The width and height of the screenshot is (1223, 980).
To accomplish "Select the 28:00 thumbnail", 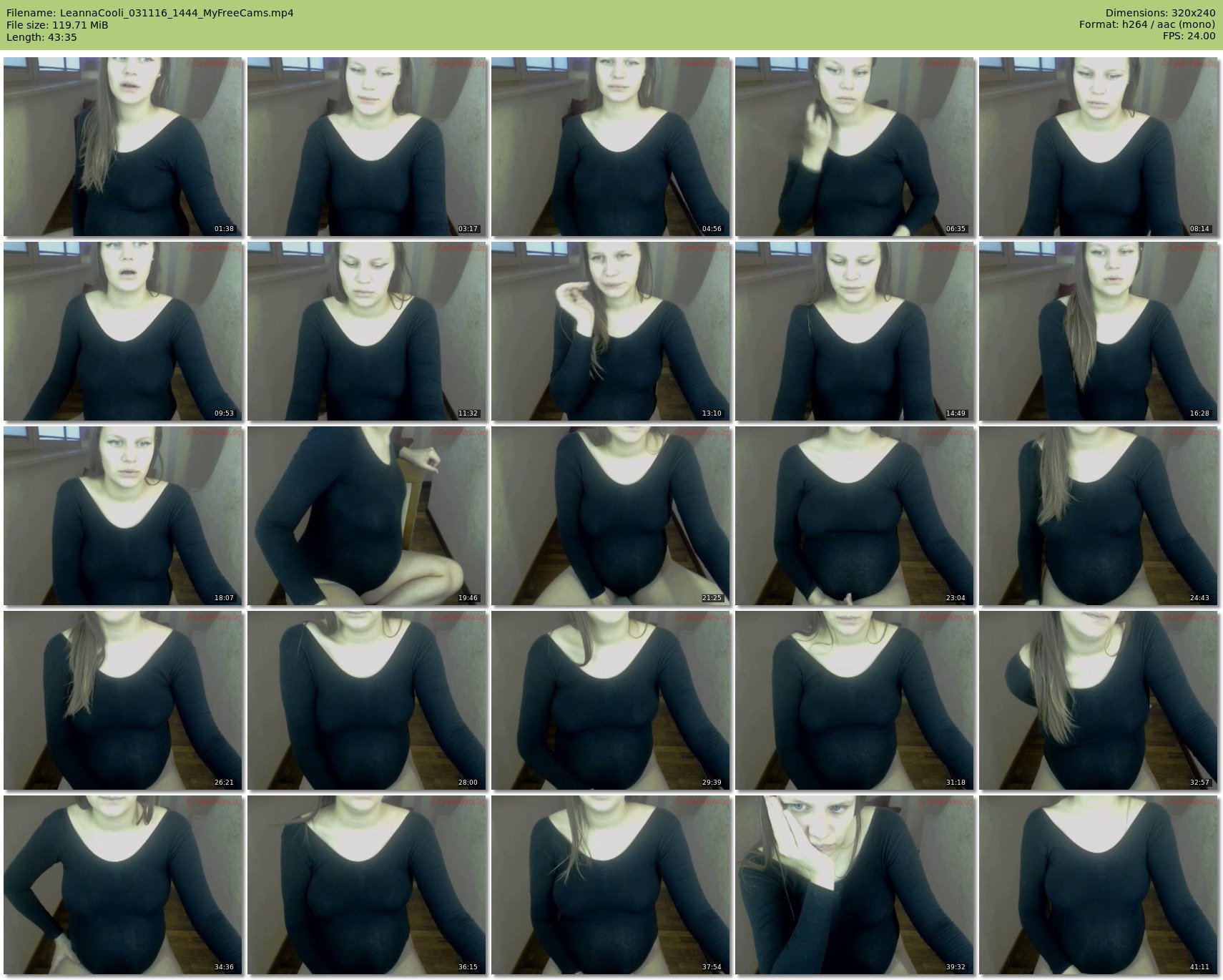I will pos(367,700).
